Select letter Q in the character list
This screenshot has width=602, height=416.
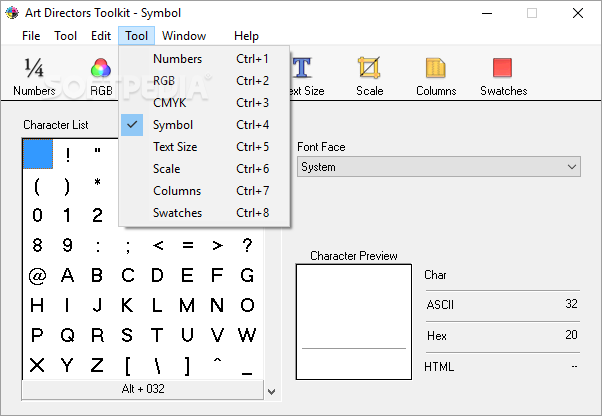pos(68,335)
